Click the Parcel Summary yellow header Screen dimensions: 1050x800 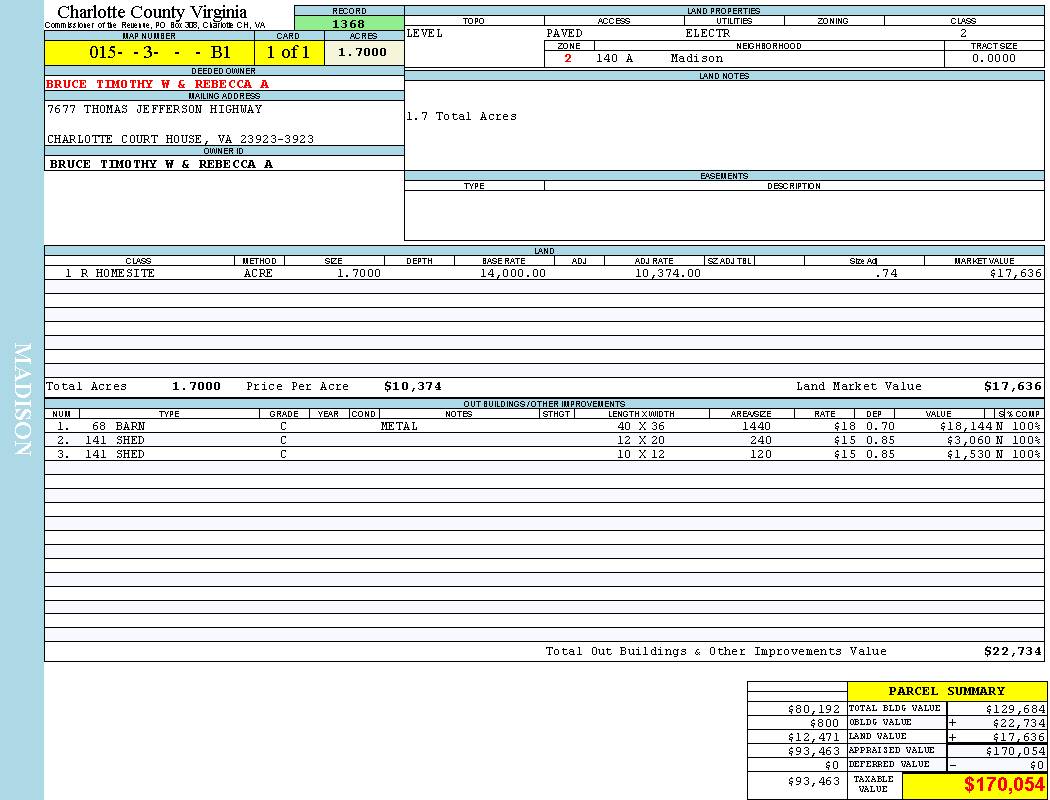point(946,691)
